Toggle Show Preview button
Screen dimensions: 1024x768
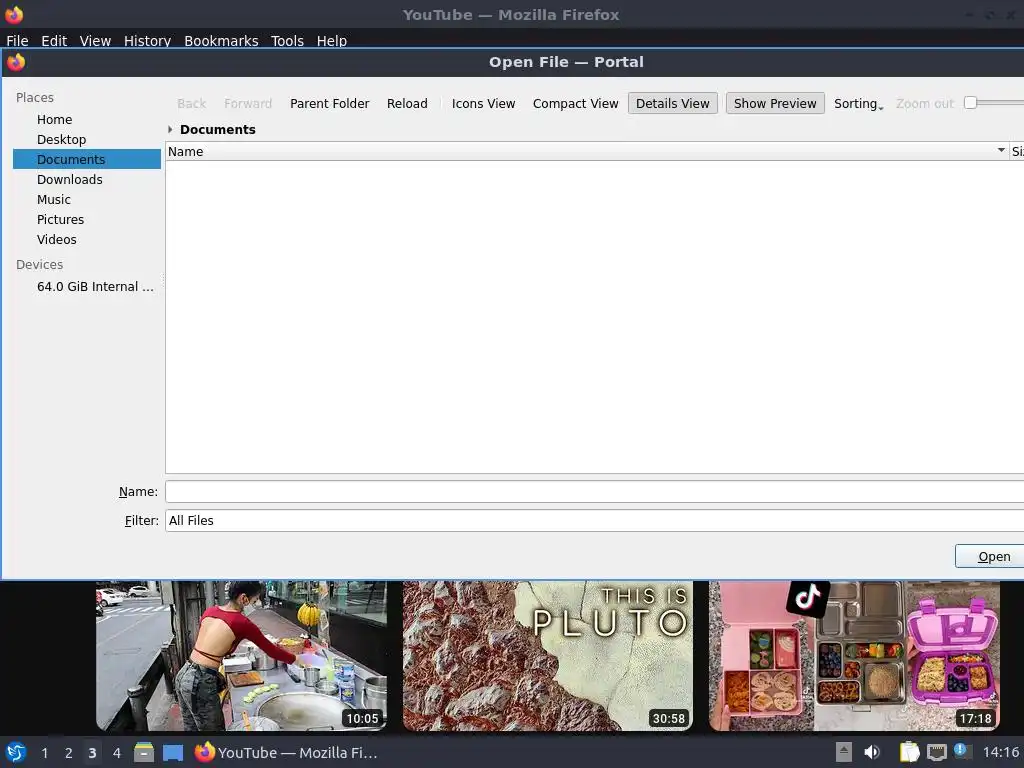775,103
